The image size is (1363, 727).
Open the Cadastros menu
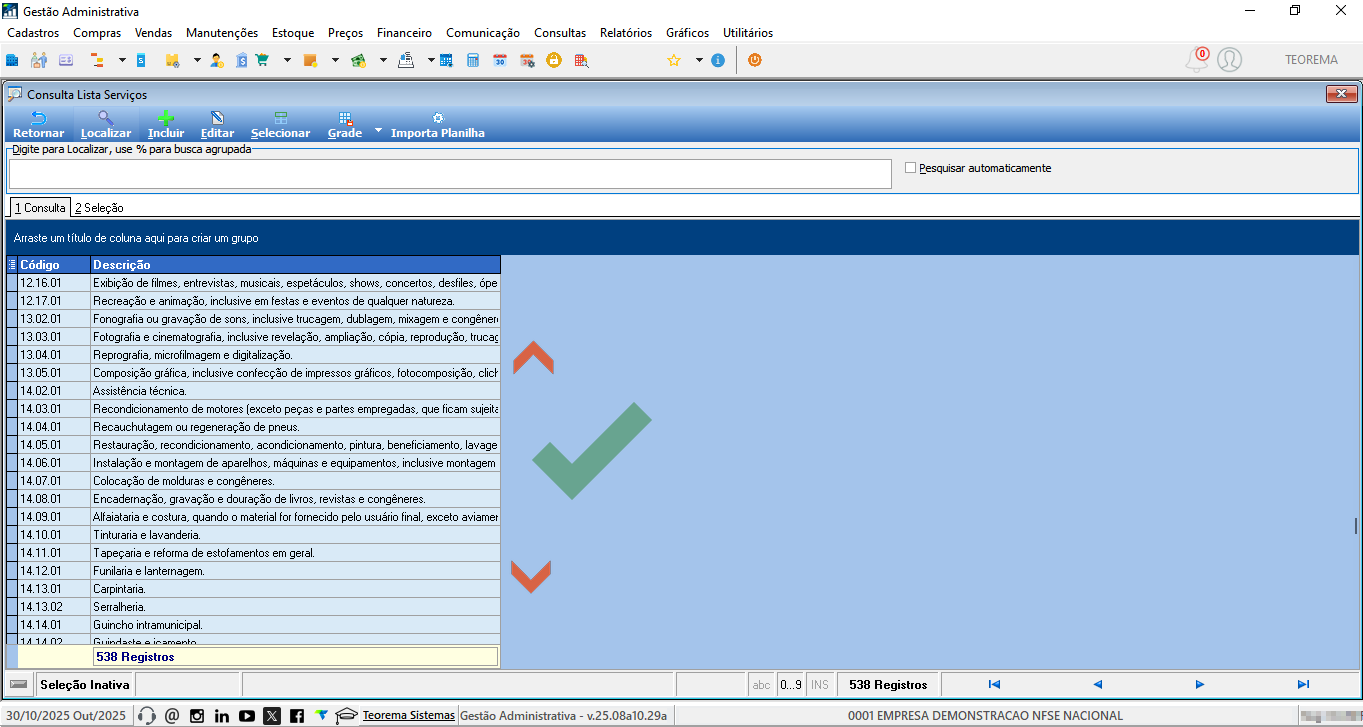point(33,33)
